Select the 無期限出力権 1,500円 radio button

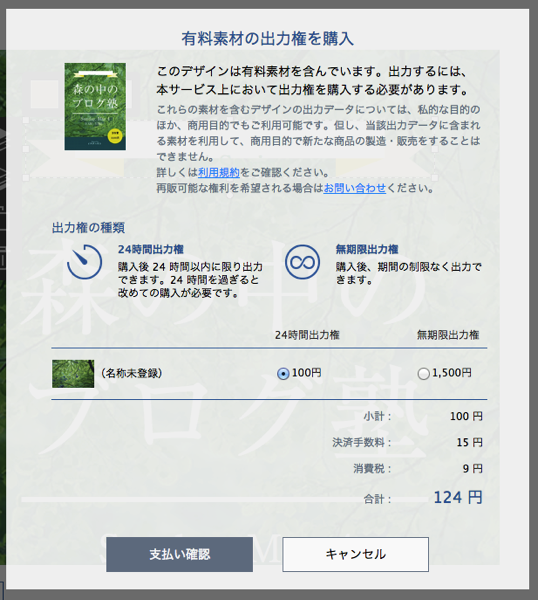423,373
